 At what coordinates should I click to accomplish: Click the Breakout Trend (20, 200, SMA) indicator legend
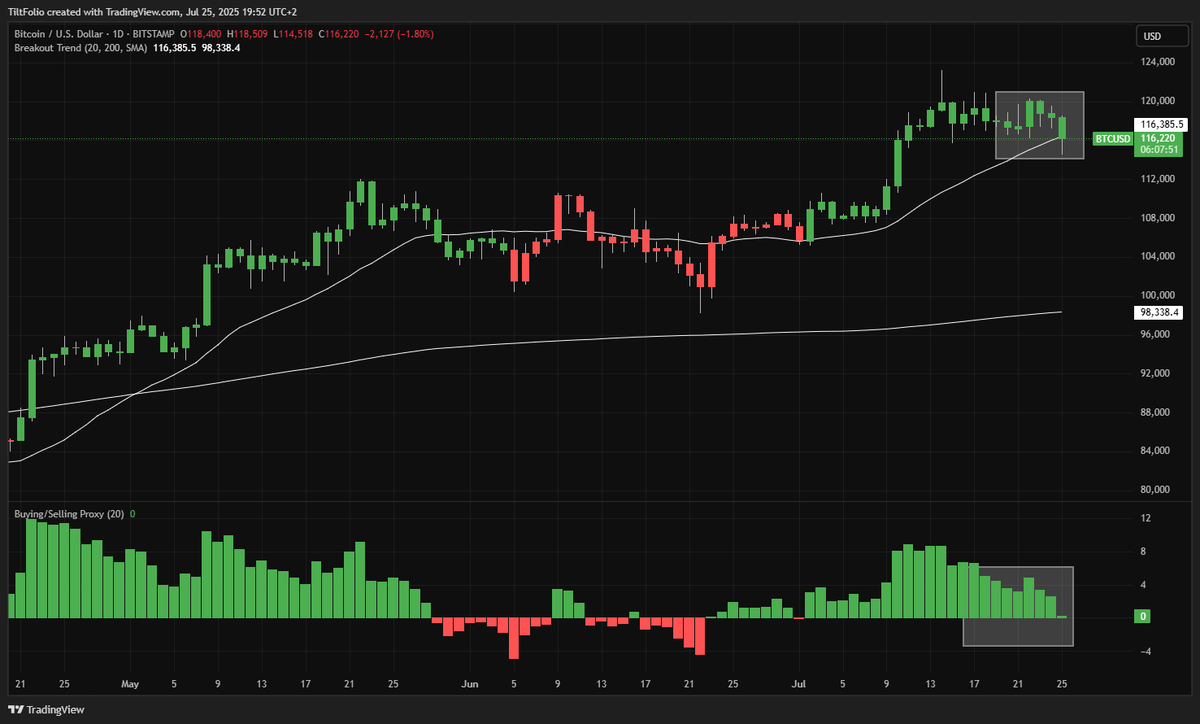point(79,47)
